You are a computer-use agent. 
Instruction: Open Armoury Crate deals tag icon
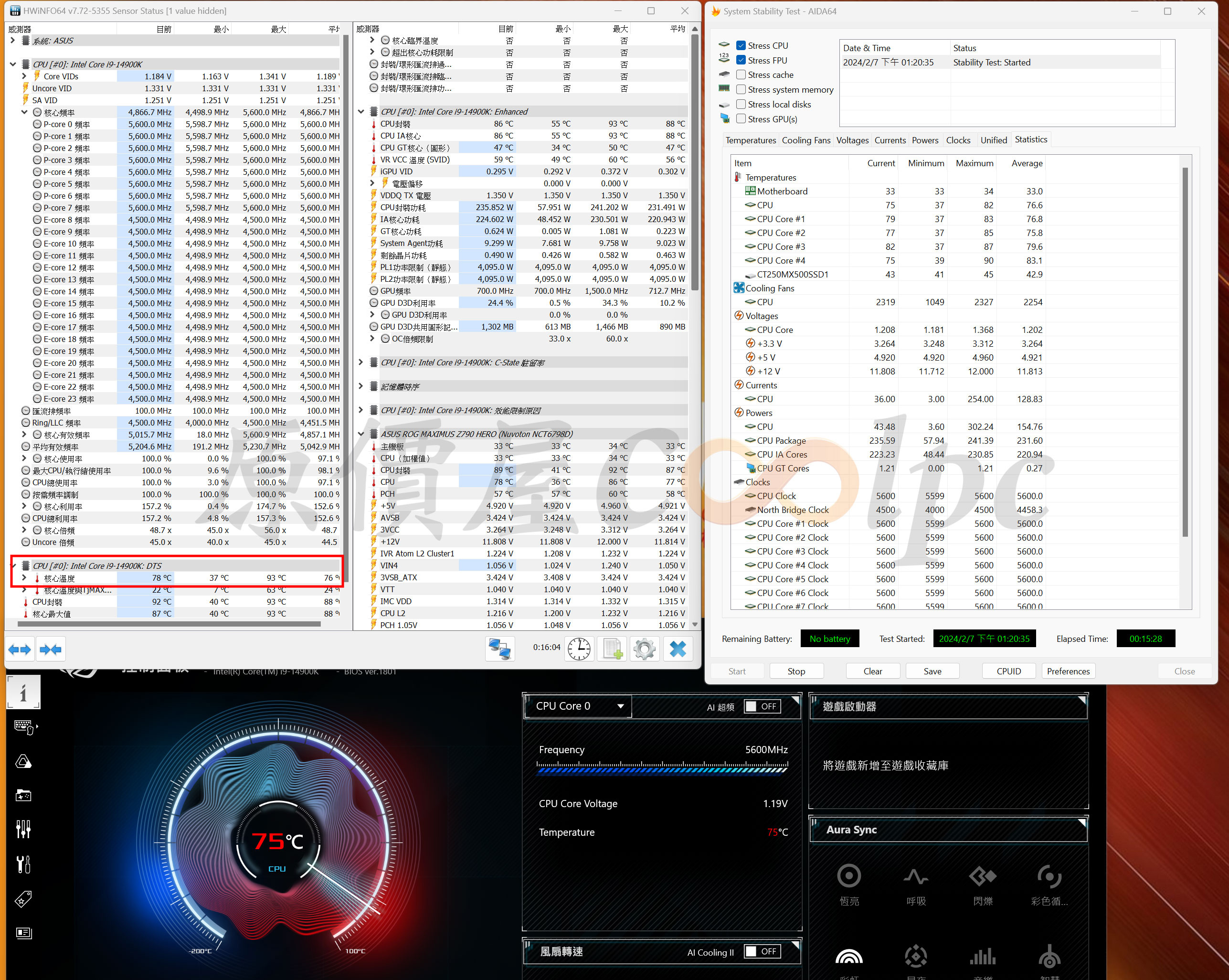pos(23,899)
